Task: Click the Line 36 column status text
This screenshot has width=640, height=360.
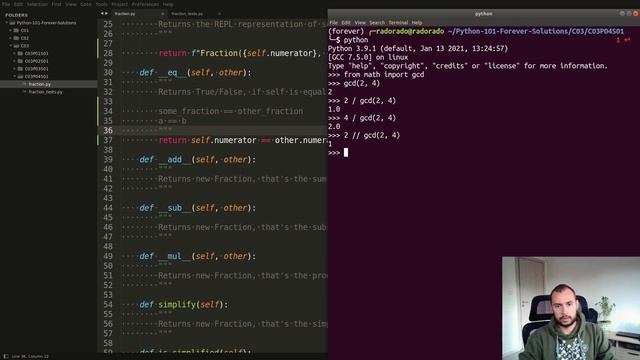Action: tap(30, 356)
